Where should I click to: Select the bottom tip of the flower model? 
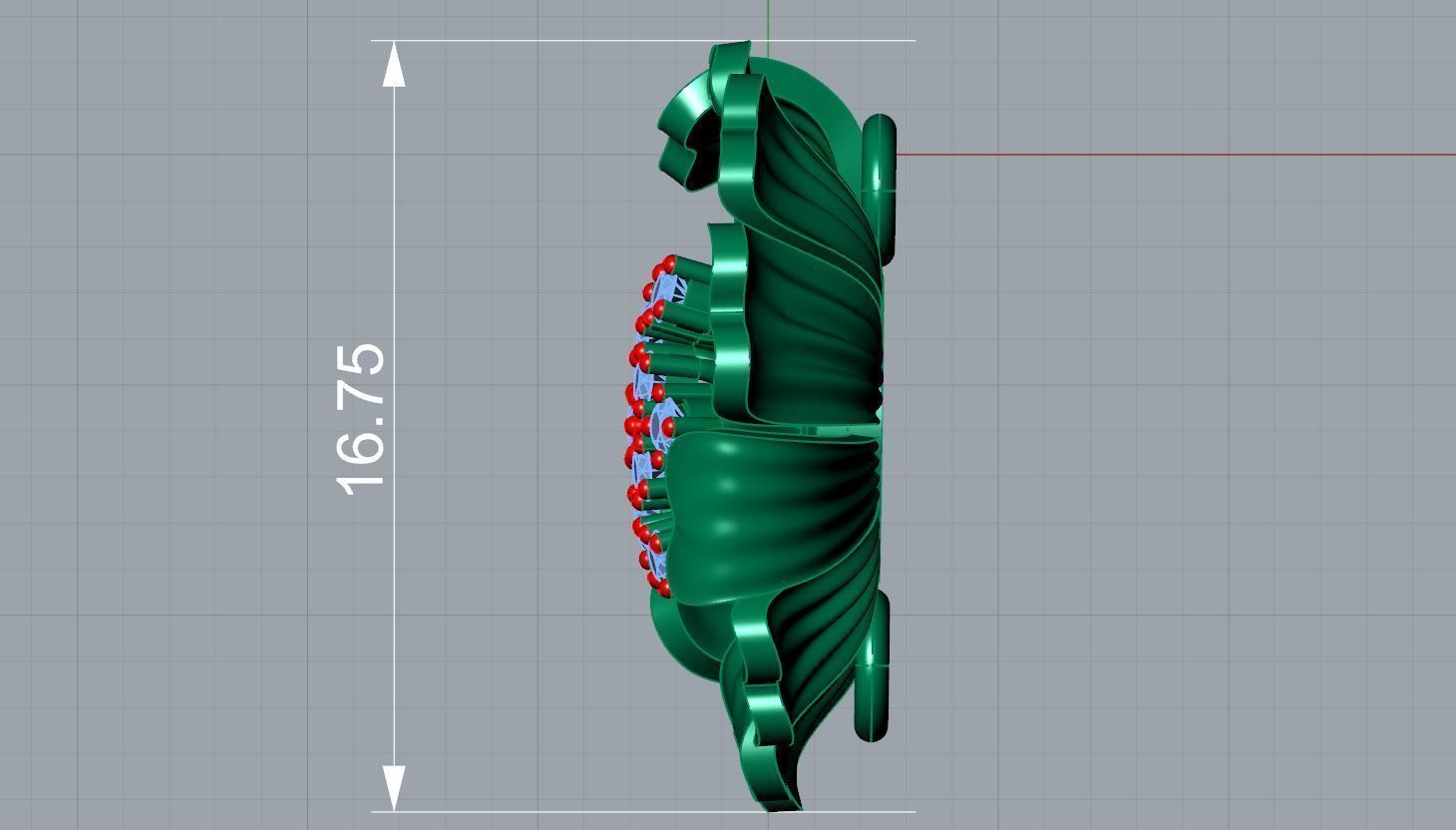click(783, 801)
